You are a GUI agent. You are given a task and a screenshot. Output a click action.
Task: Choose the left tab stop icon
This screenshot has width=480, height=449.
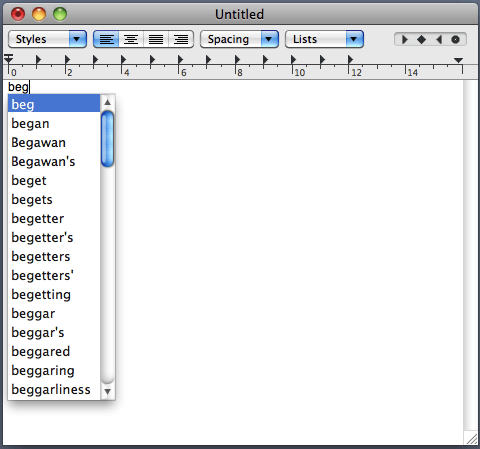click(x=405, y=40)
